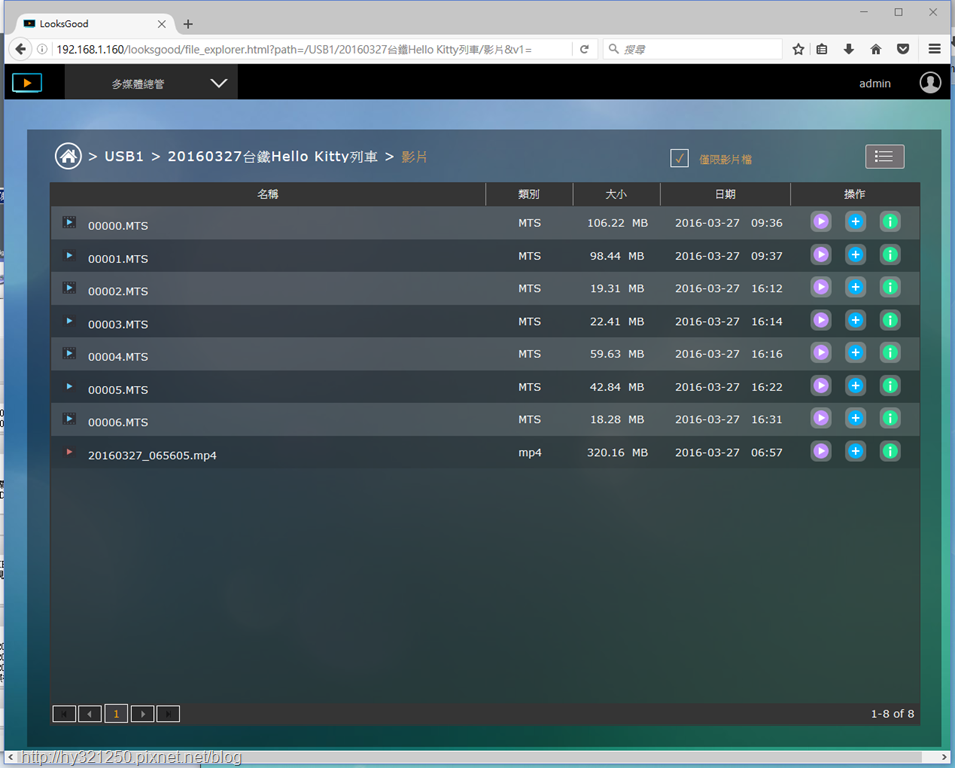Sort by 日期 column header
955x768 pixels.
725,194
